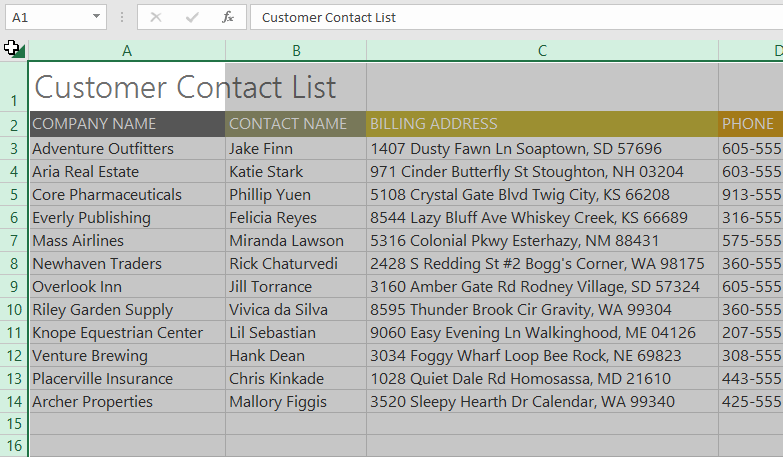Click the PHONE column header cell
The width and height of the screenshot is (783, 457).
point(750,124)
